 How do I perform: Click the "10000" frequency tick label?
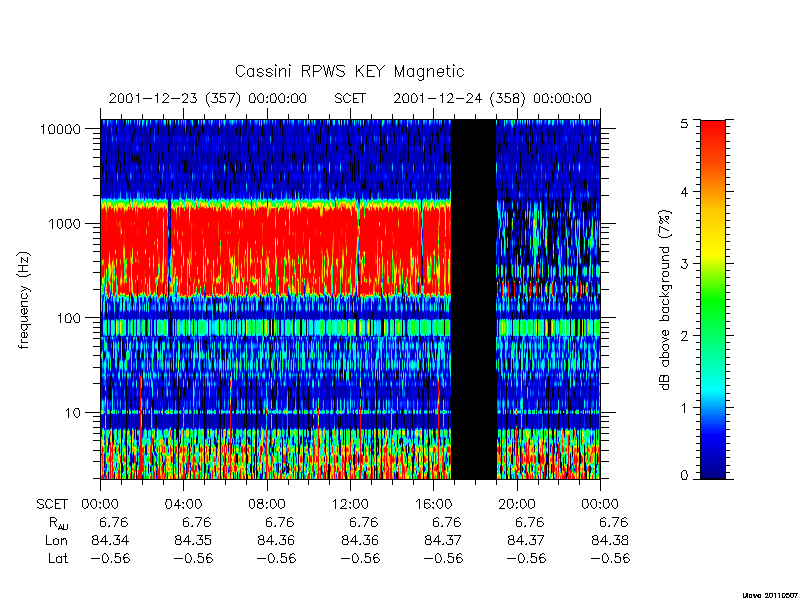[61, 129]
